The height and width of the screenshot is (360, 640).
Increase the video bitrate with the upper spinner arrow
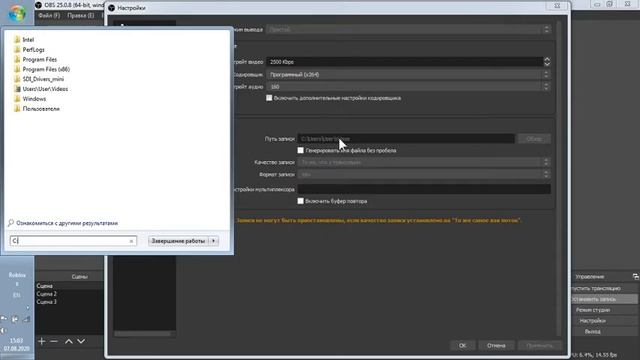pyautogui.click(x=547, y=60)
